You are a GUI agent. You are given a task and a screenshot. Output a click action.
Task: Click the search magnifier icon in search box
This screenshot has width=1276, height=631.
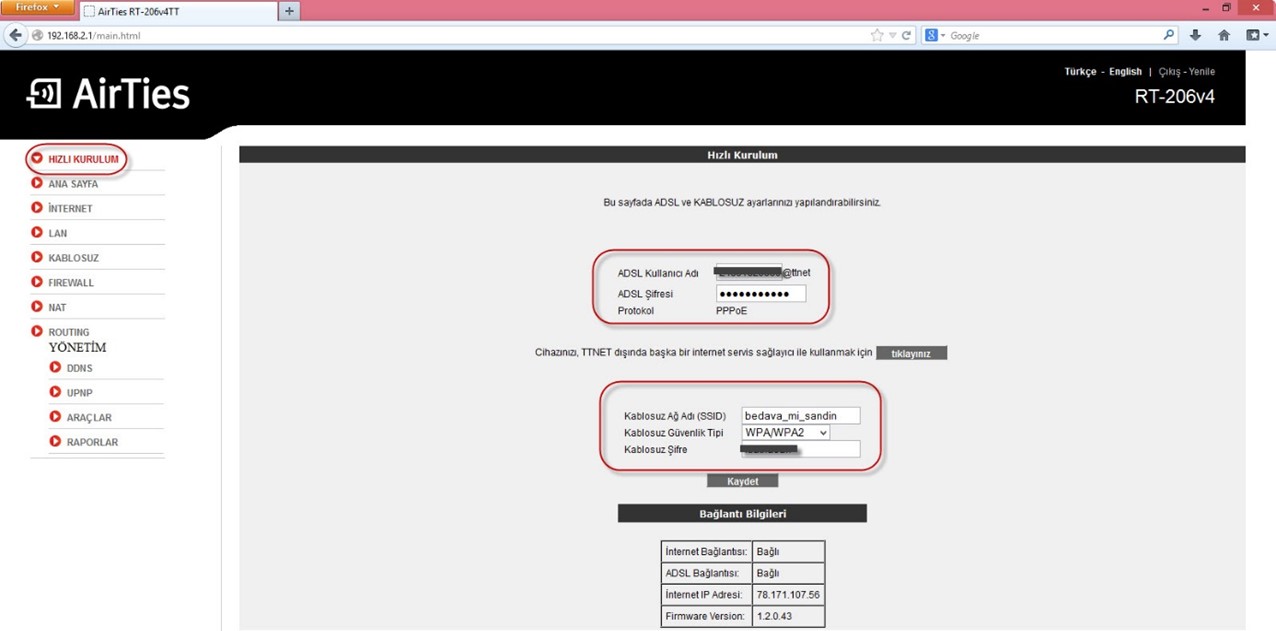pos(1169,35)
